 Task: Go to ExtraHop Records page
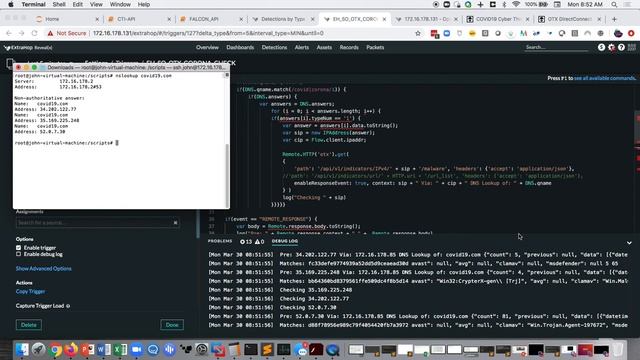click(x=349, y=47)
